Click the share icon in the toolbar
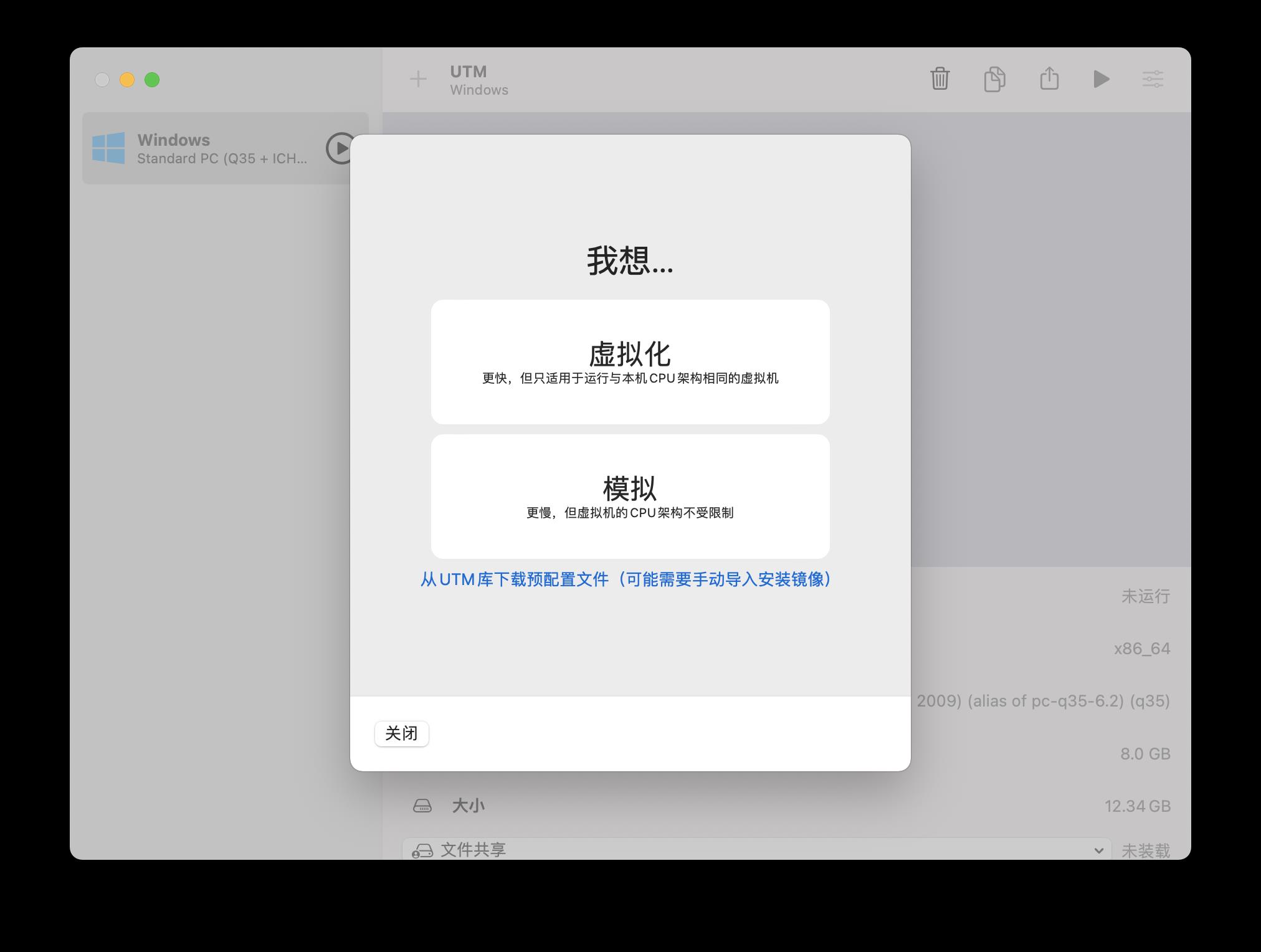1261x952 pixels. 1049,79
